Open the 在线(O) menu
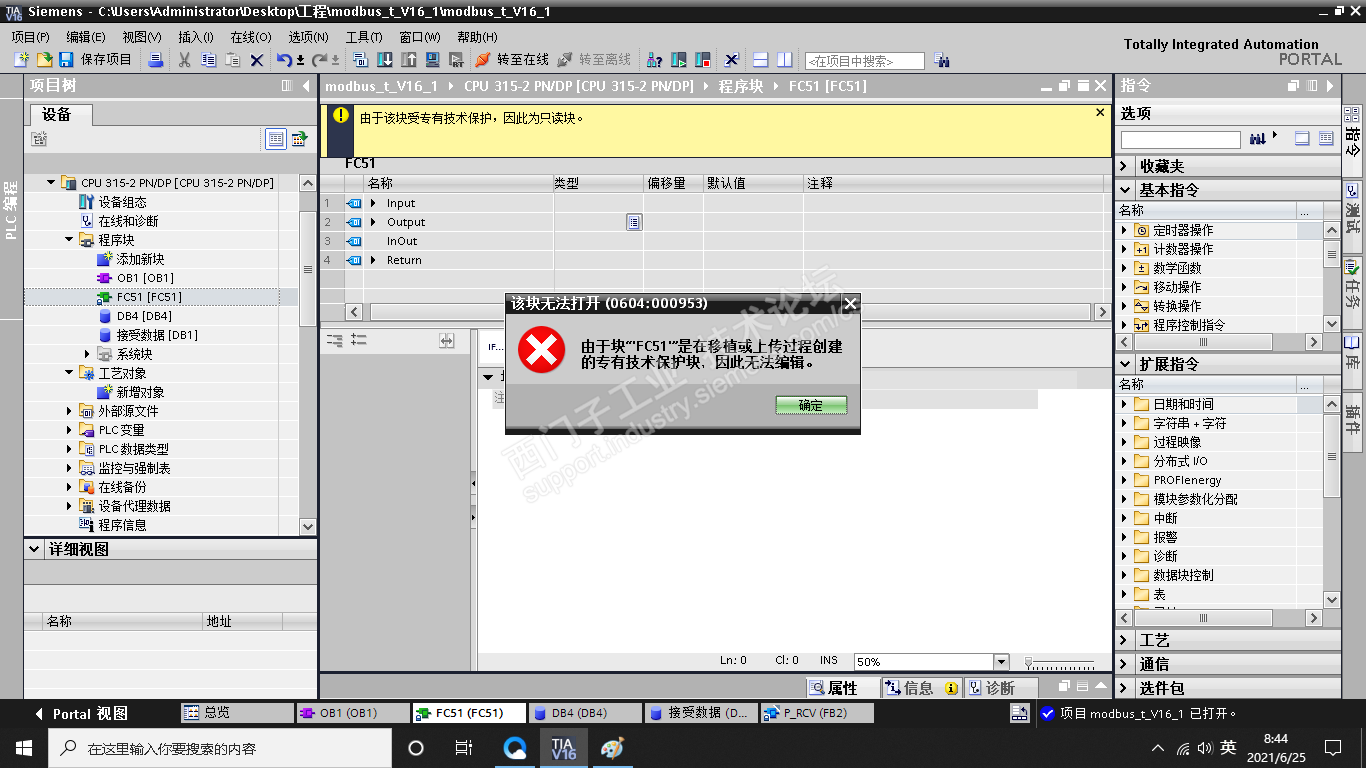The width and height of the screenshot is (1366, 768). coord(250,37)
